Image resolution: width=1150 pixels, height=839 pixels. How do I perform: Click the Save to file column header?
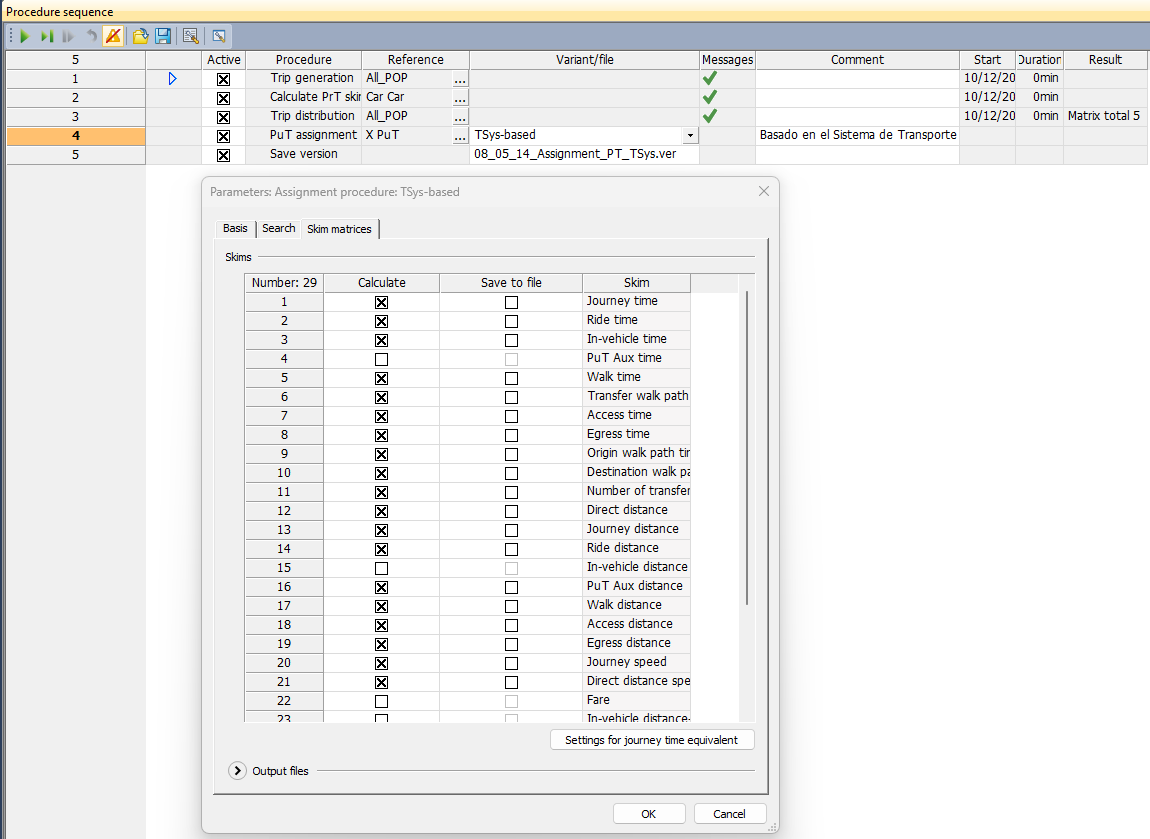pyautogui.click(x=511, y=282)
